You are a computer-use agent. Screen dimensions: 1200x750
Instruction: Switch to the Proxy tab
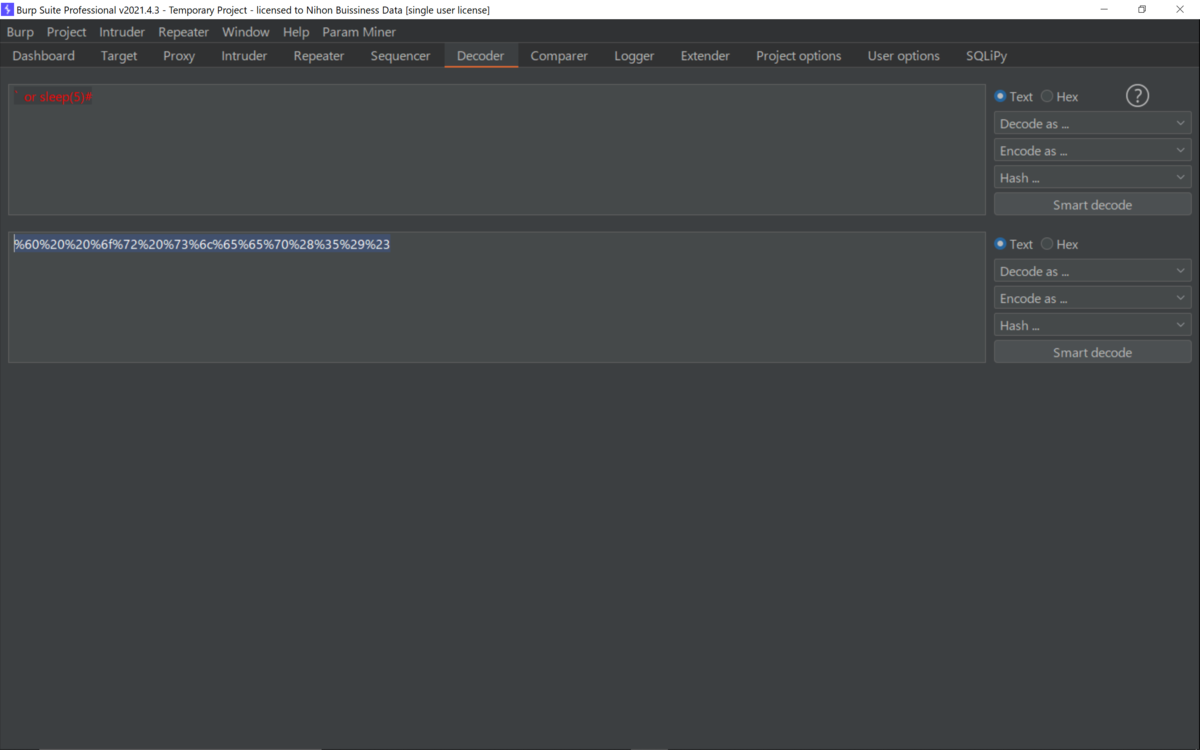(x=179, y=56)
